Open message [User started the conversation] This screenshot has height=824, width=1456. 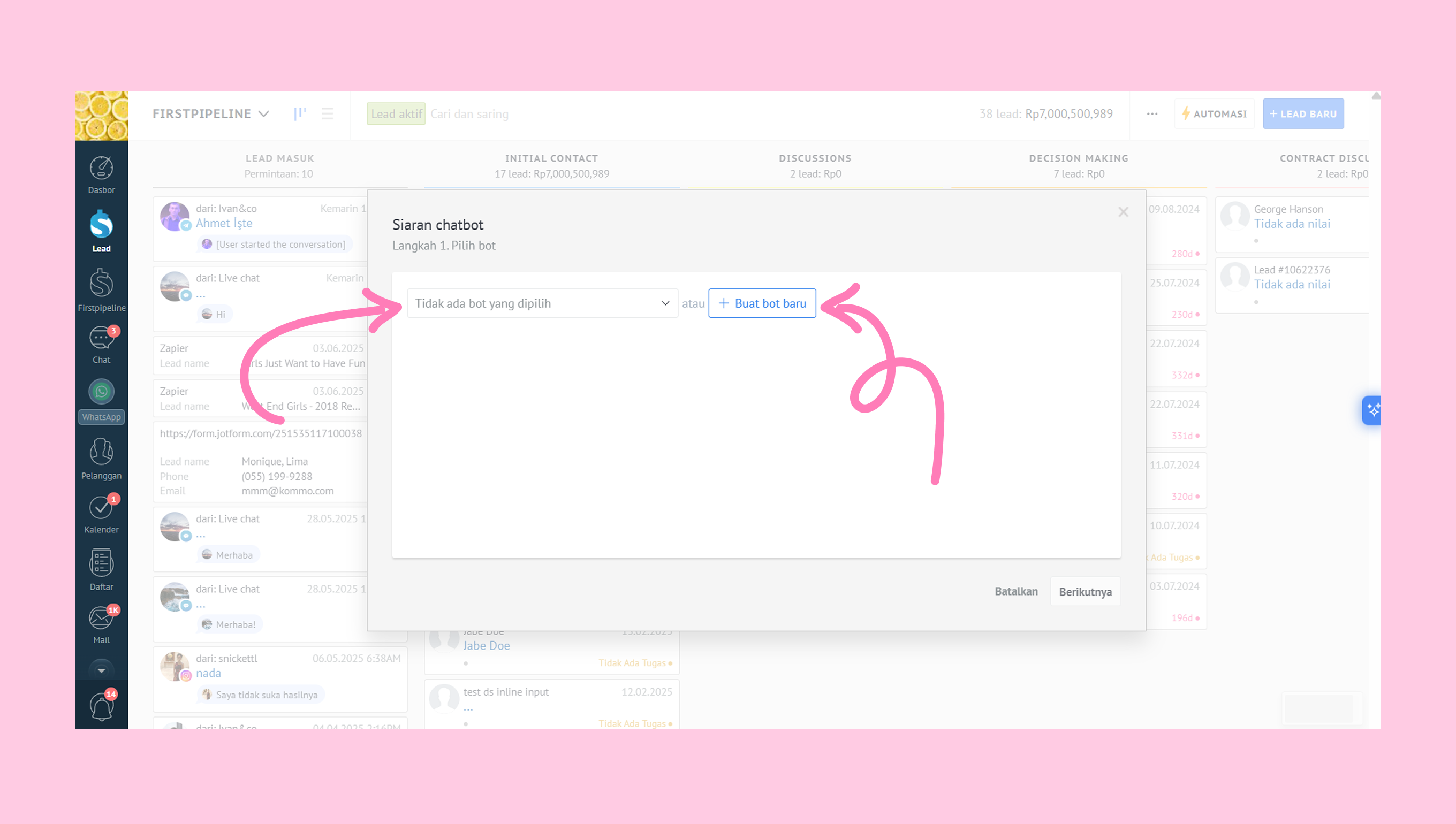point(275,245)
